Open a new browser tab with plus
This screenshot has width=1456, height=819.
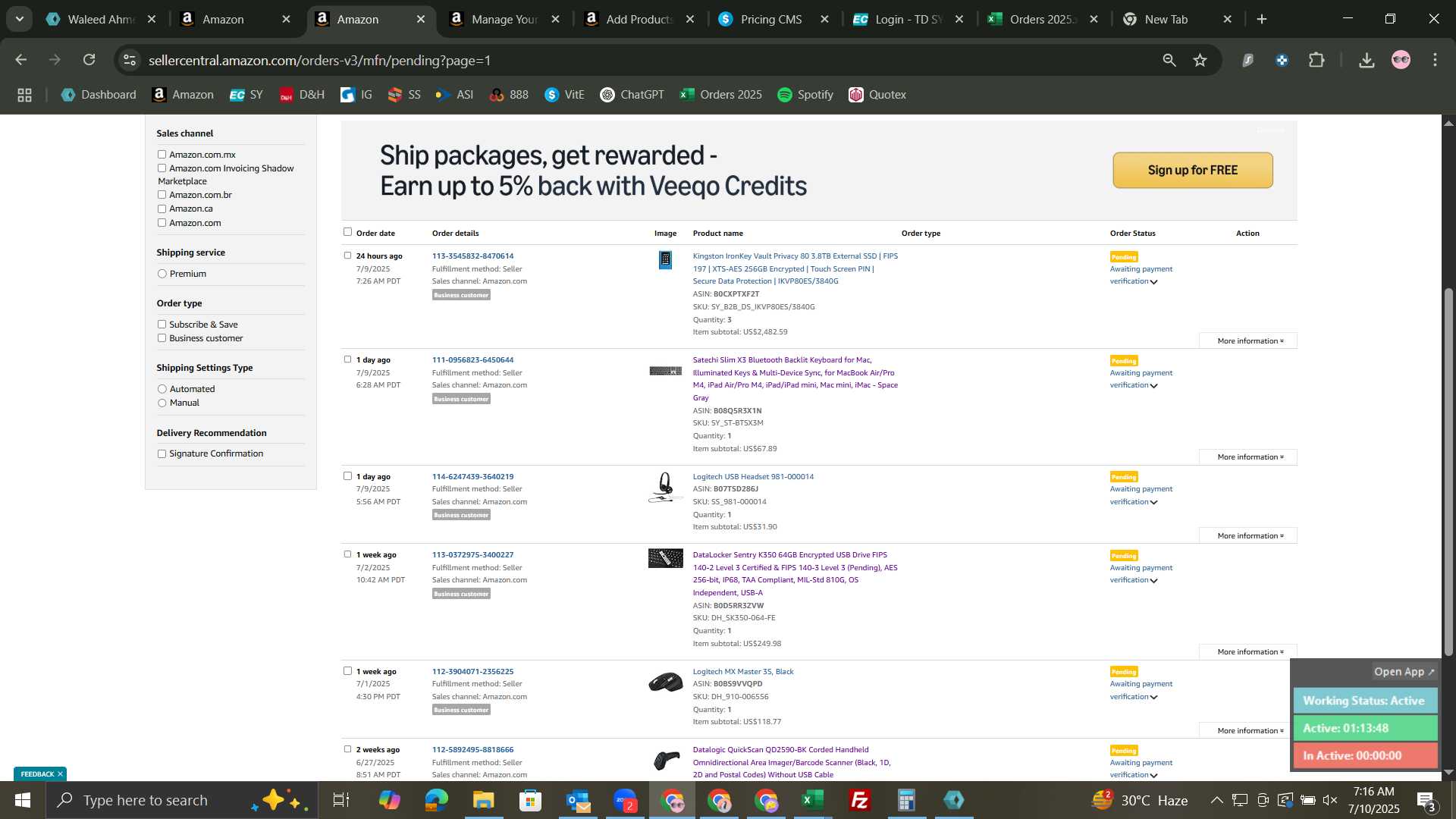1262,19
